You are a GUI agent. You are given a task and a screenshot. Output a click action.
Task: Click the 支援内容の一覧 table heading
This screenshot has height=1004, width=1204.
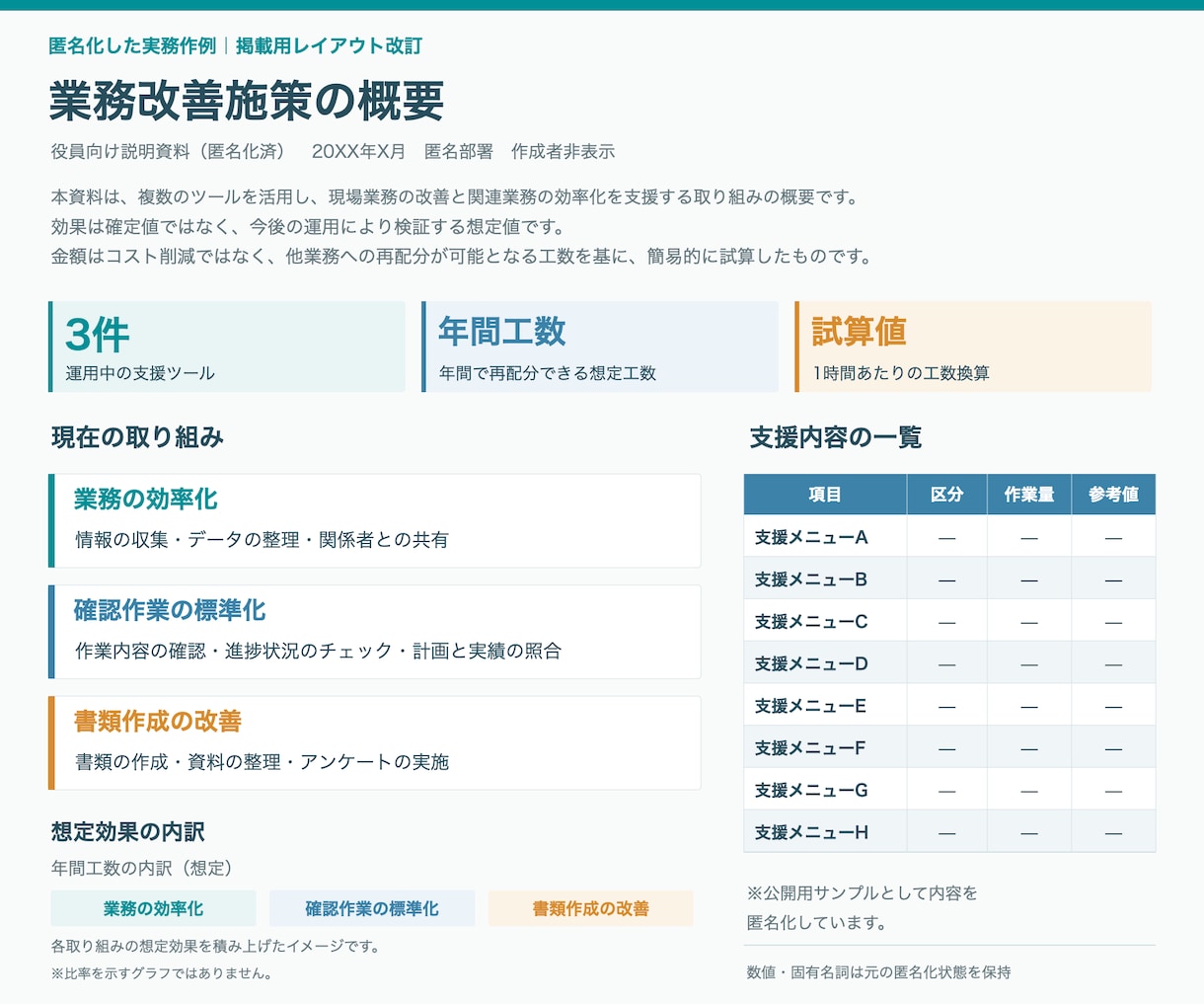[x=835, y=437]
